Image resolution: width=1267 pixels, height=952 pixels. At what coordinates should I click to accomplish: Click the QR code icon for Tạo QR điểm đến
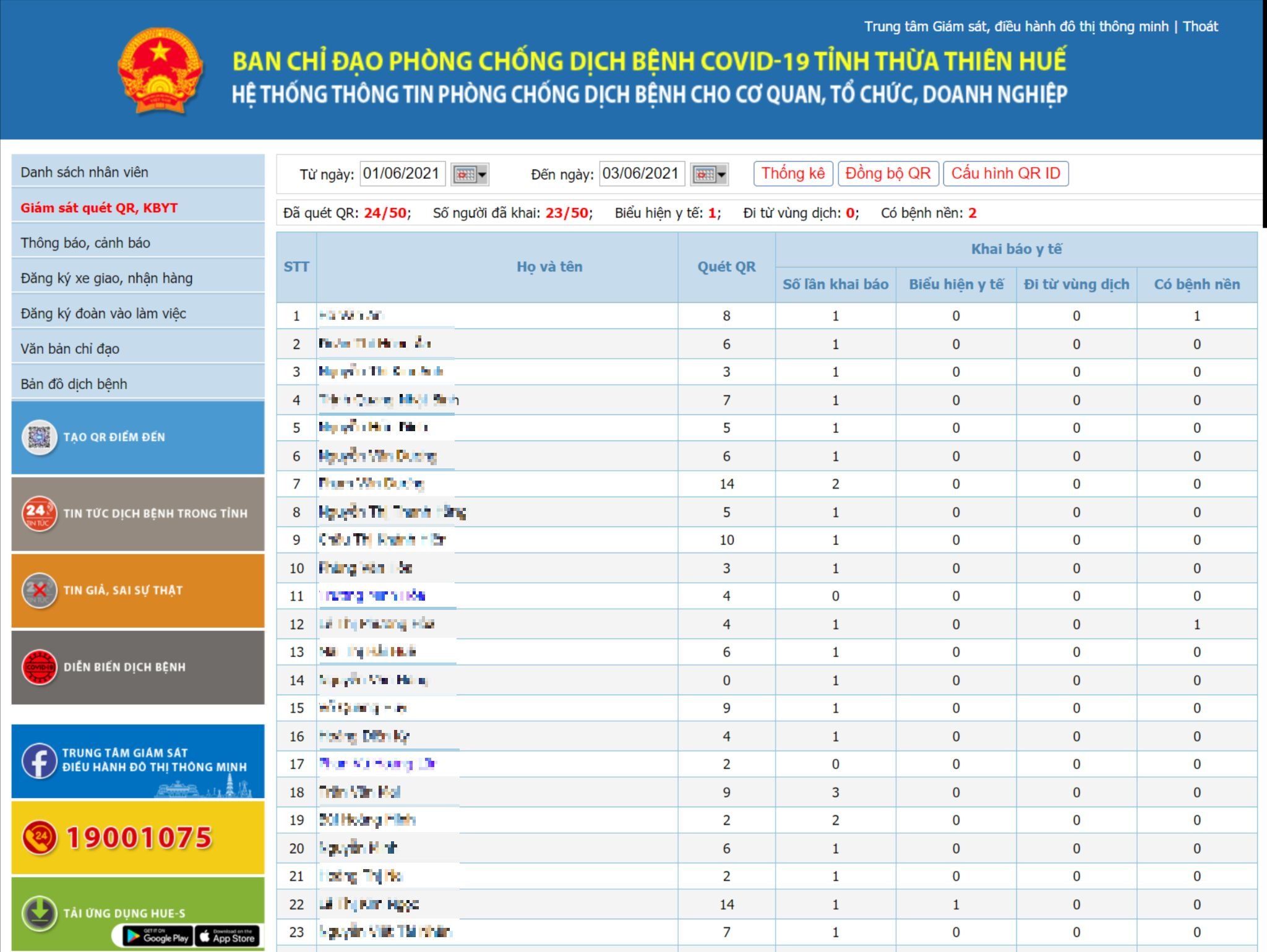(x=39, y=437)
